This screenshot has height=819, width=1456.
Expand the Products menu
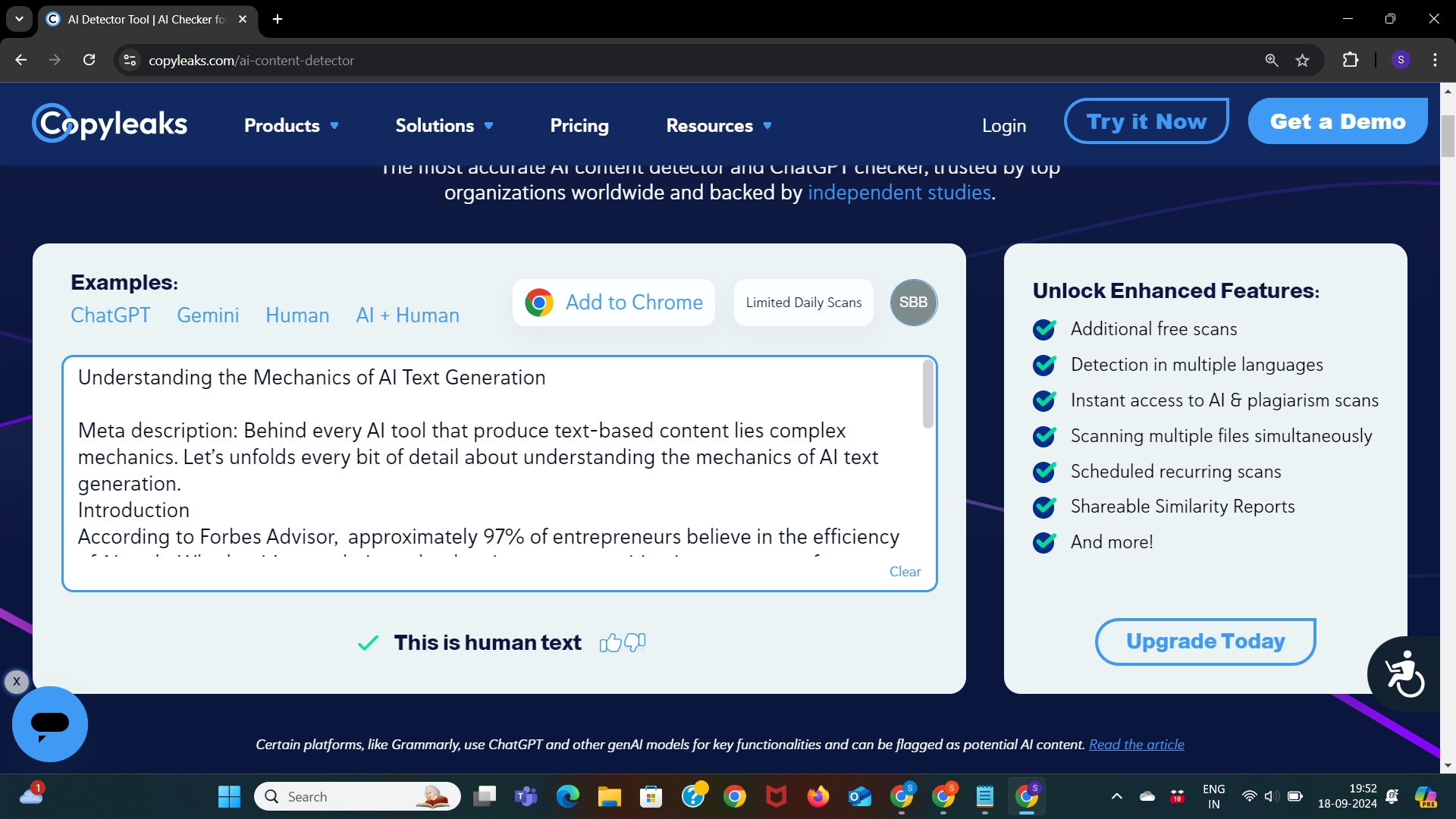click(x=291, y=125)
